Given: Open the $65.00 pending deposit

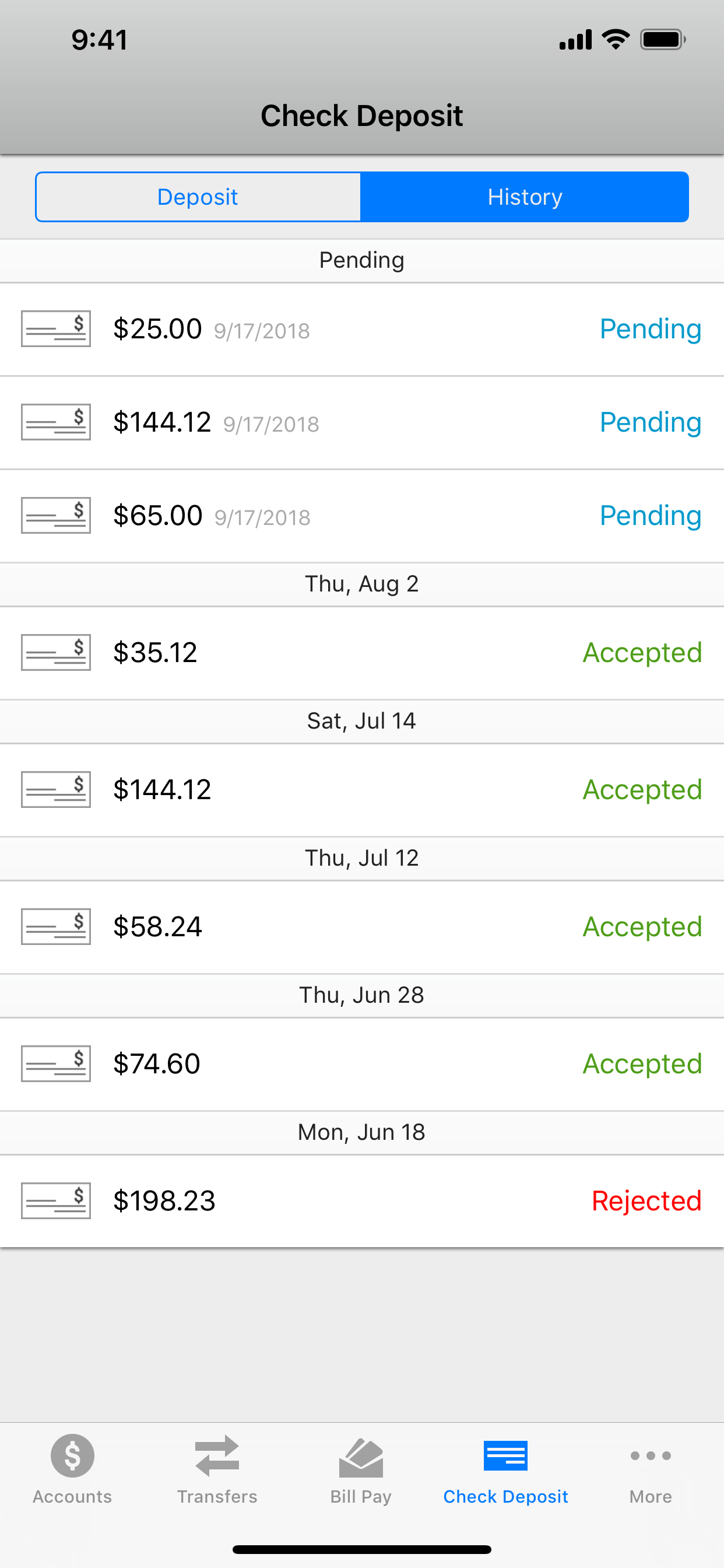Looking at the screenshot, I should [x=362, y=516].
